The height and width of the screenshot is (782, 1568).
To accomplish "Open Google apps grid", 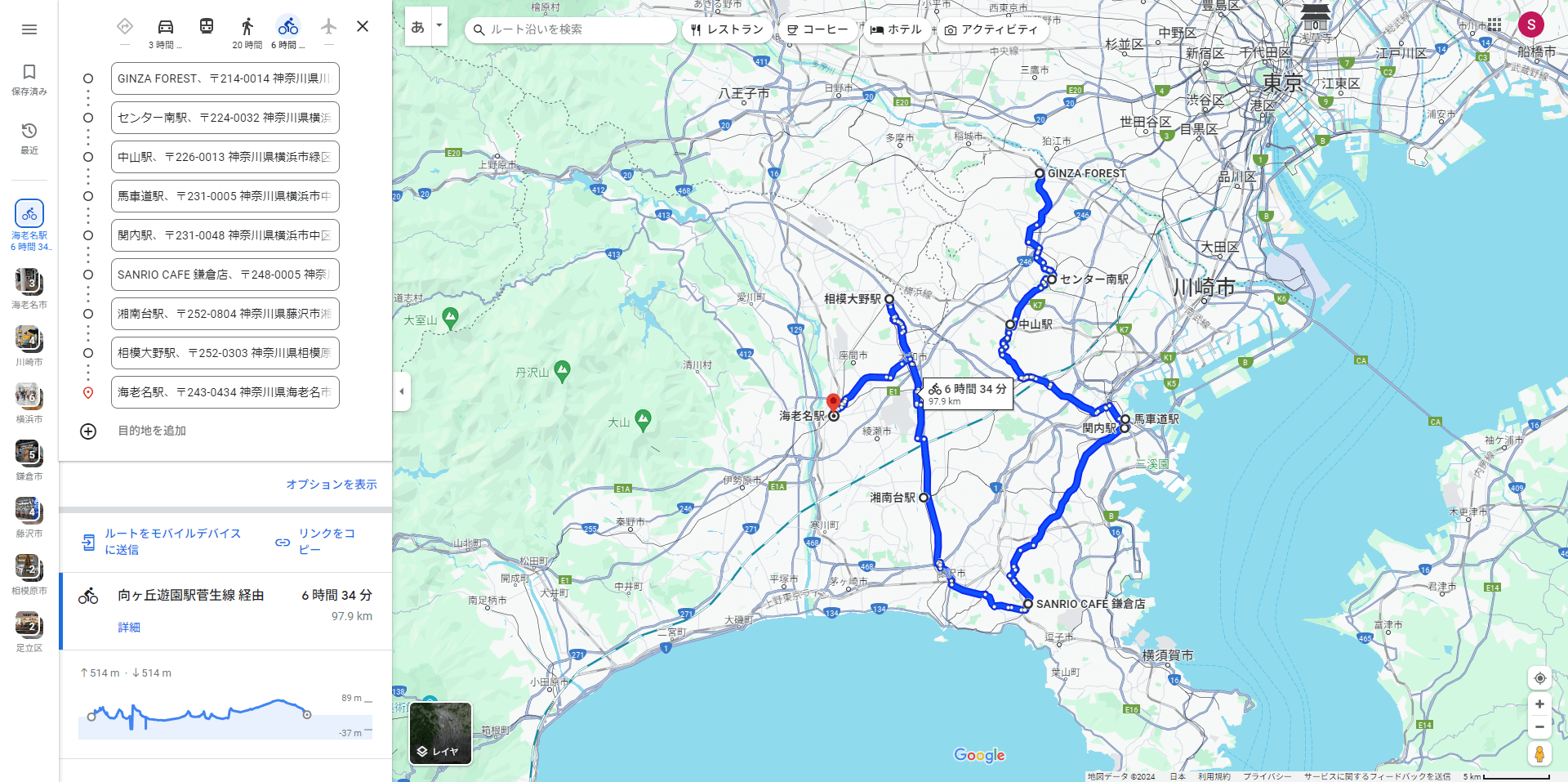I will 1494,25.
